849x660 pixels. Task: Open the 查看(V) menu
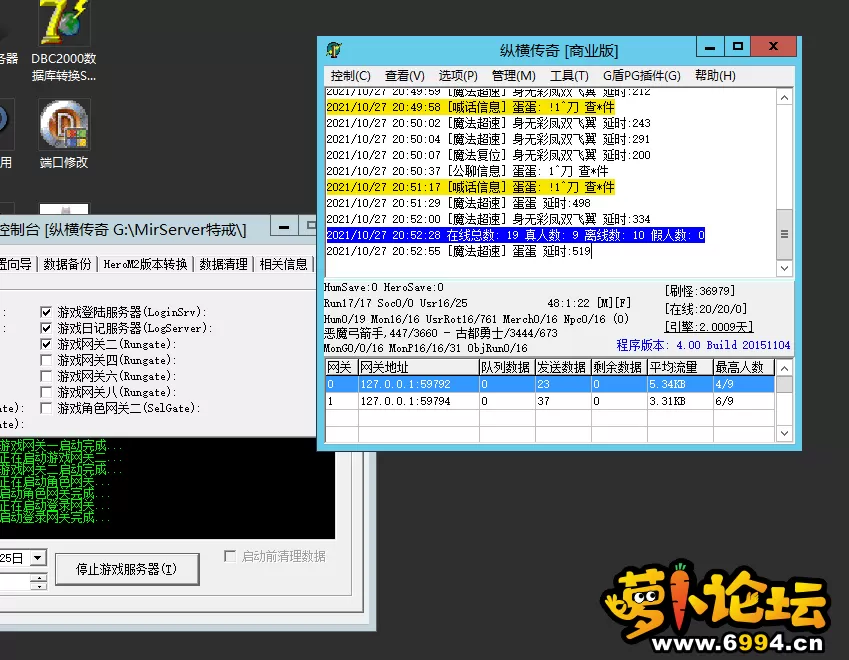coord(404,76)
